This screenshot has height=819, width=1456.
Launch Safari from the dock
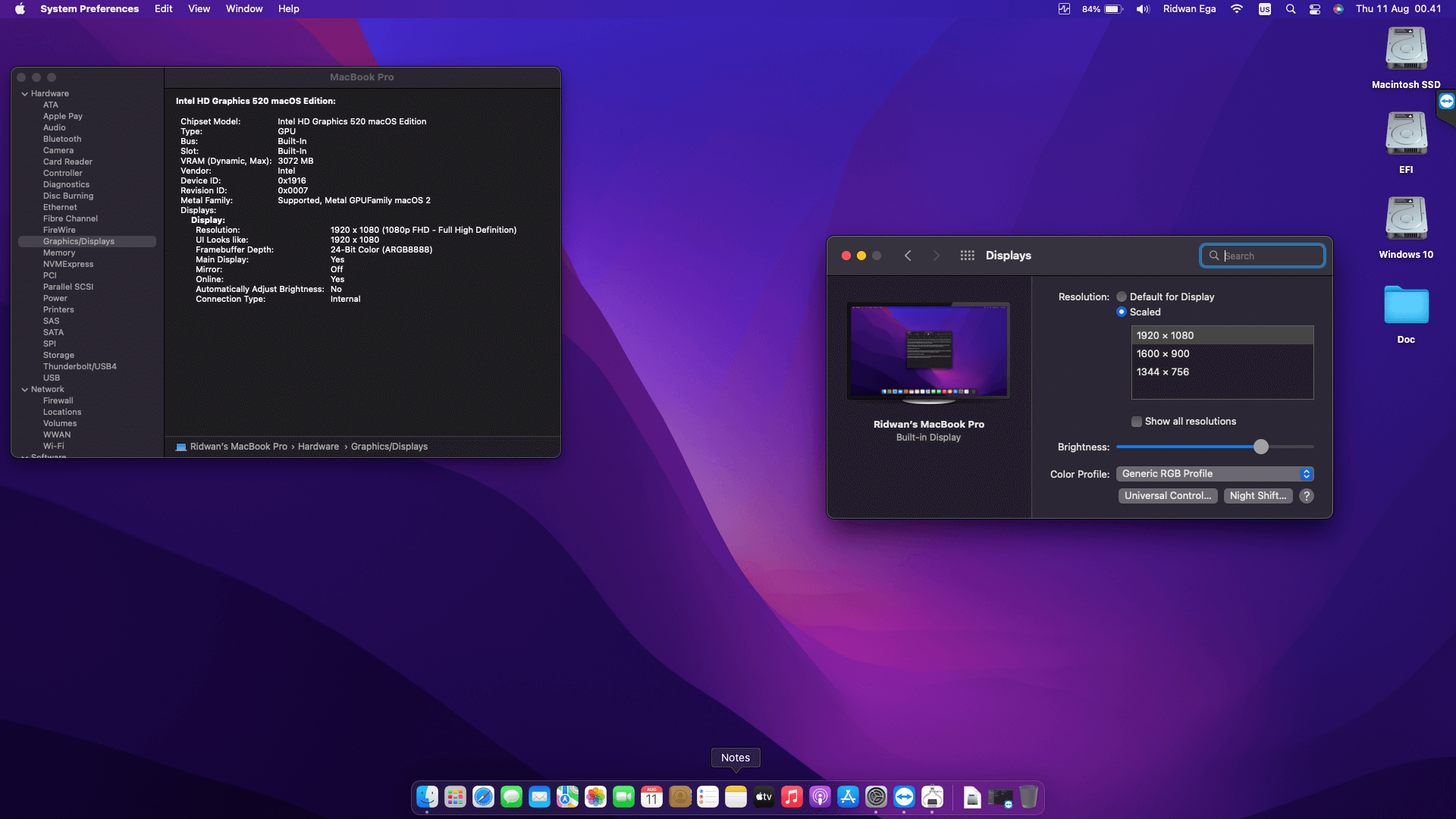click(x=483, y=797)
